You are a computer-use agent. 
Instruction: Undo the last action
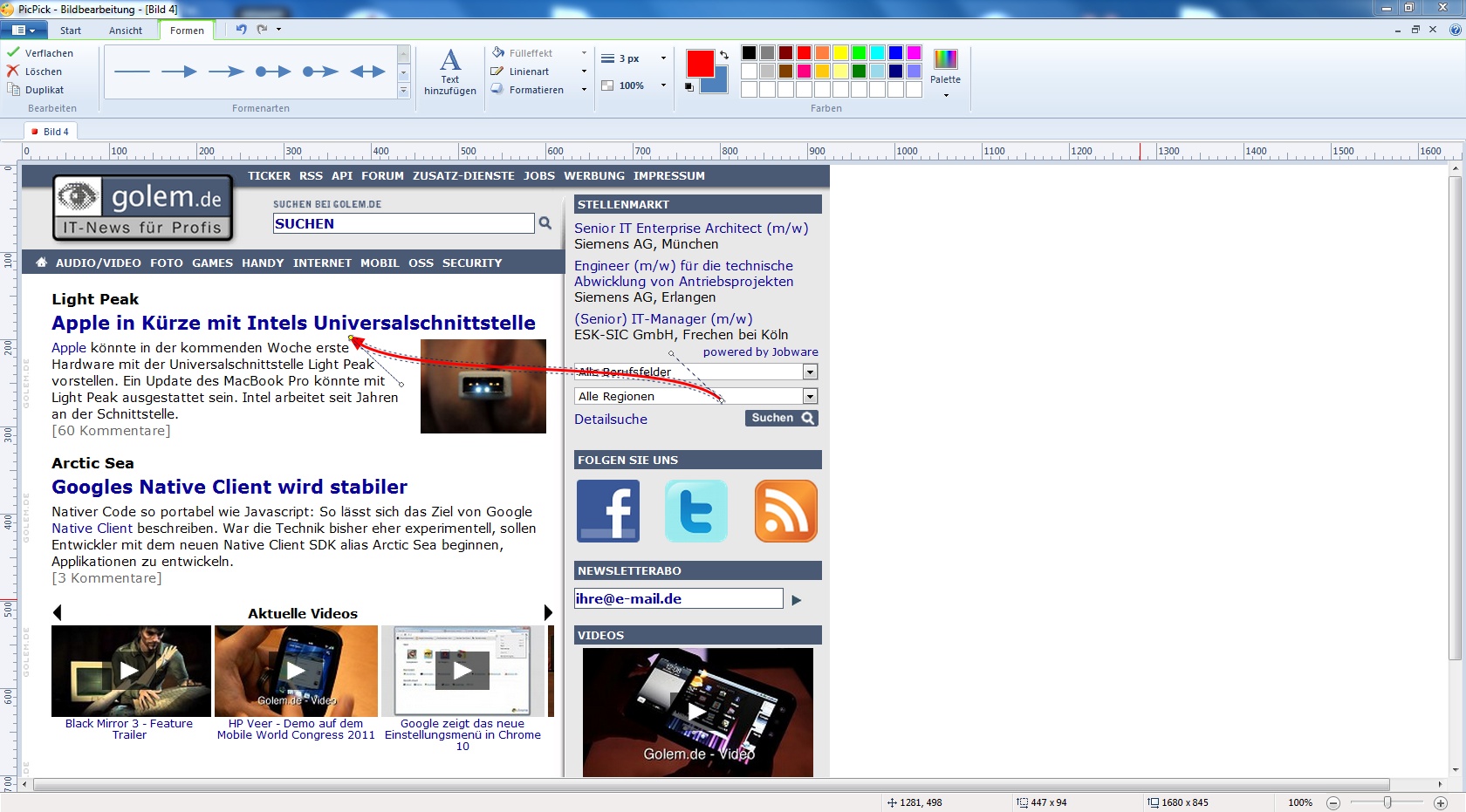241,29
